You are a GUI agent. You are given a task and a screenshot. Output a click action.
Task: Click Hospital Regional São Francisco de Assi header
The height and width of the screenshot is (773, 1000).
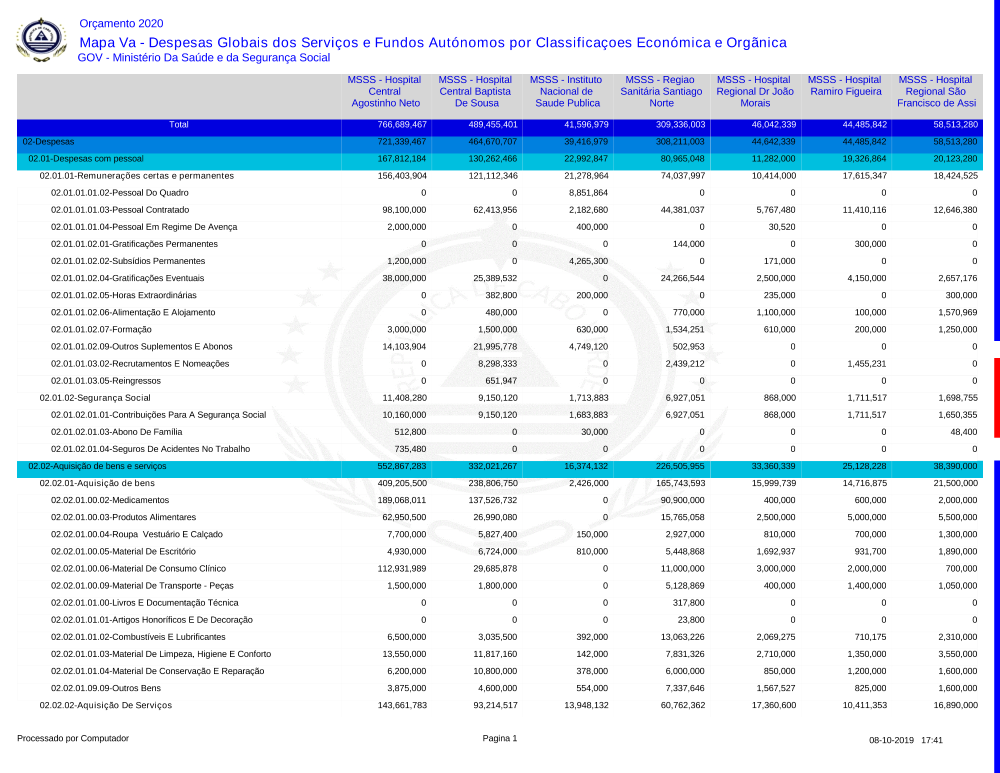936,91
